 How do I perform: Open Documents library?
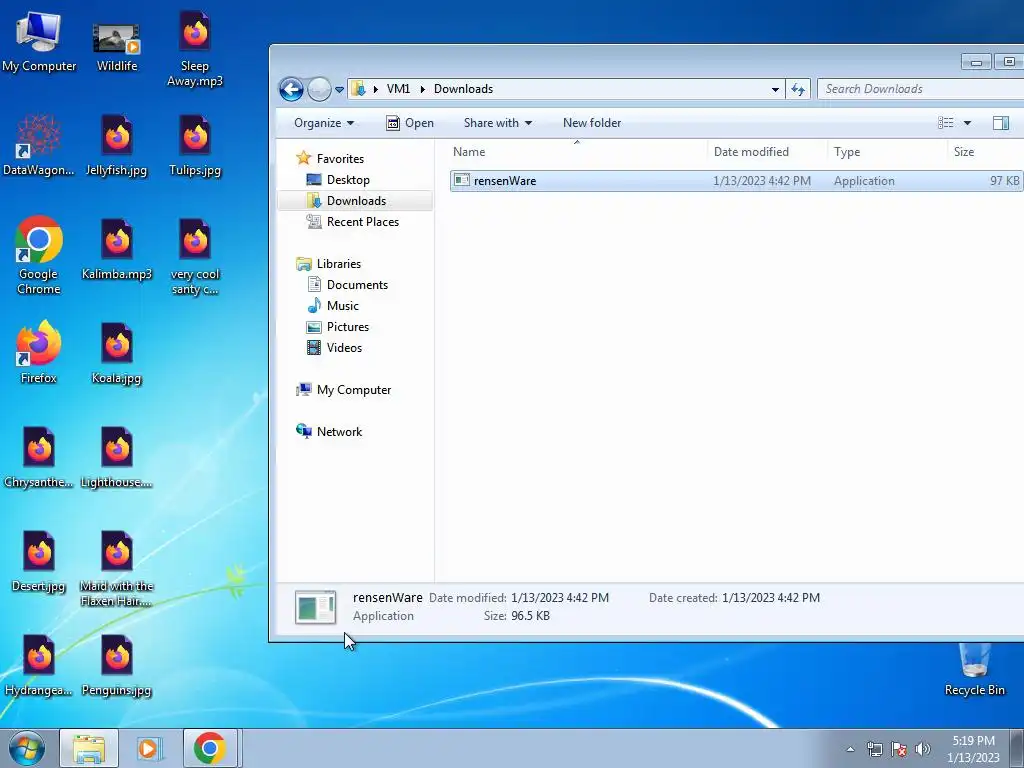(357, 285)
